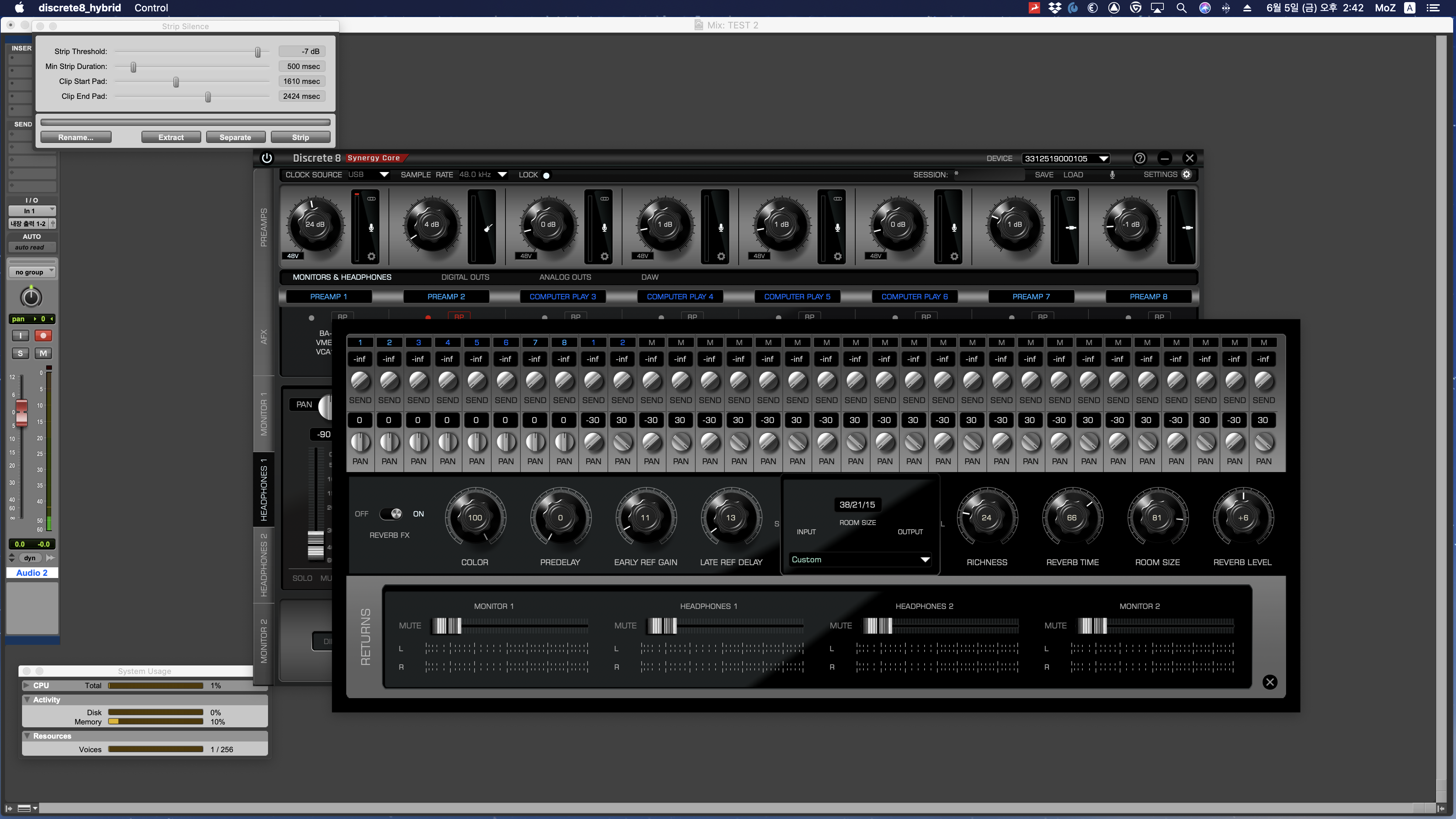Expand CPU row in System Usage
The image size is (1456, 819).
pos(26,686)
